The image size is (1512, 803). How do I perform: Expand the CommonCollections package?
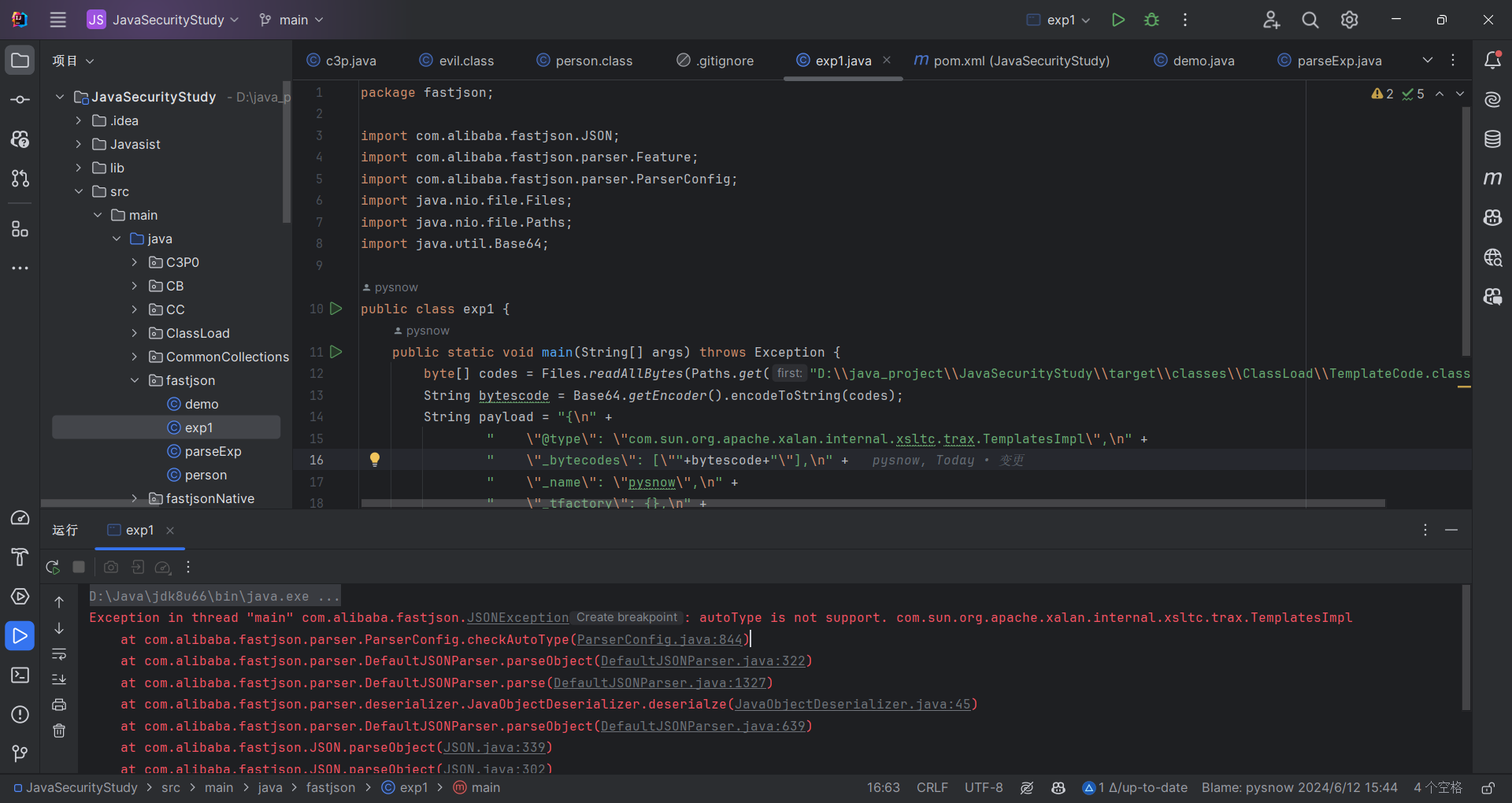135,357
